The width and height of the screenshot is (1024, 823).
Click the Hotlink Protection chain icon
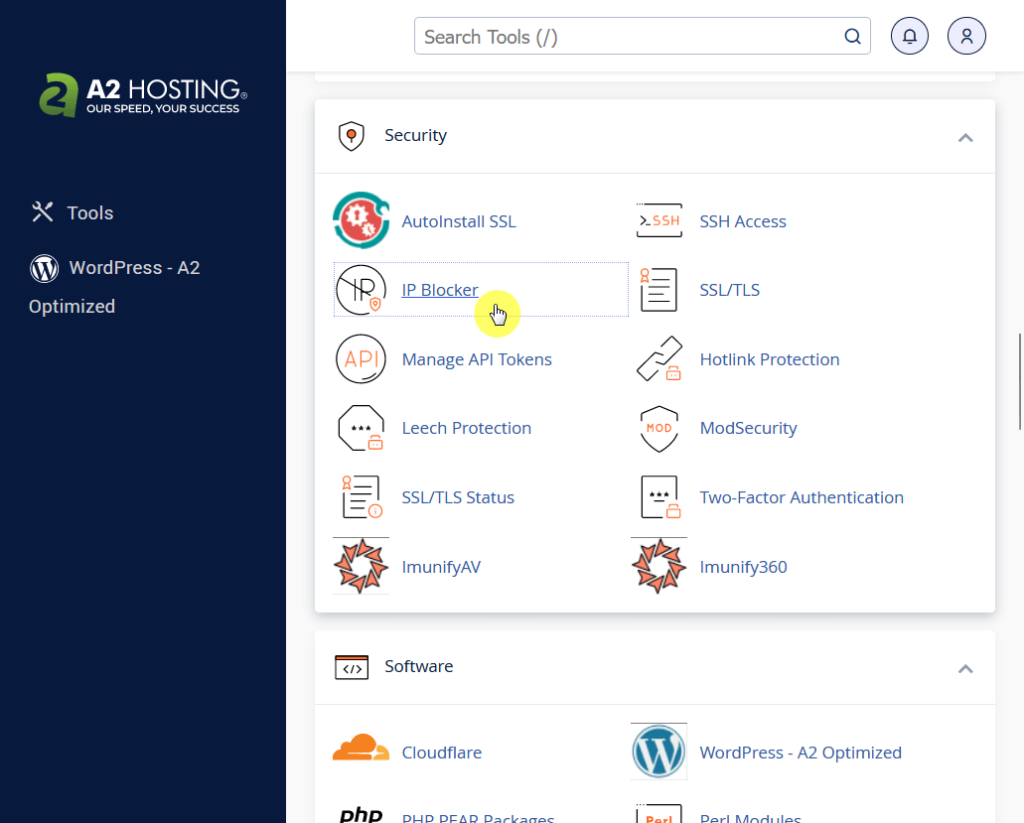tap(659, 359)
